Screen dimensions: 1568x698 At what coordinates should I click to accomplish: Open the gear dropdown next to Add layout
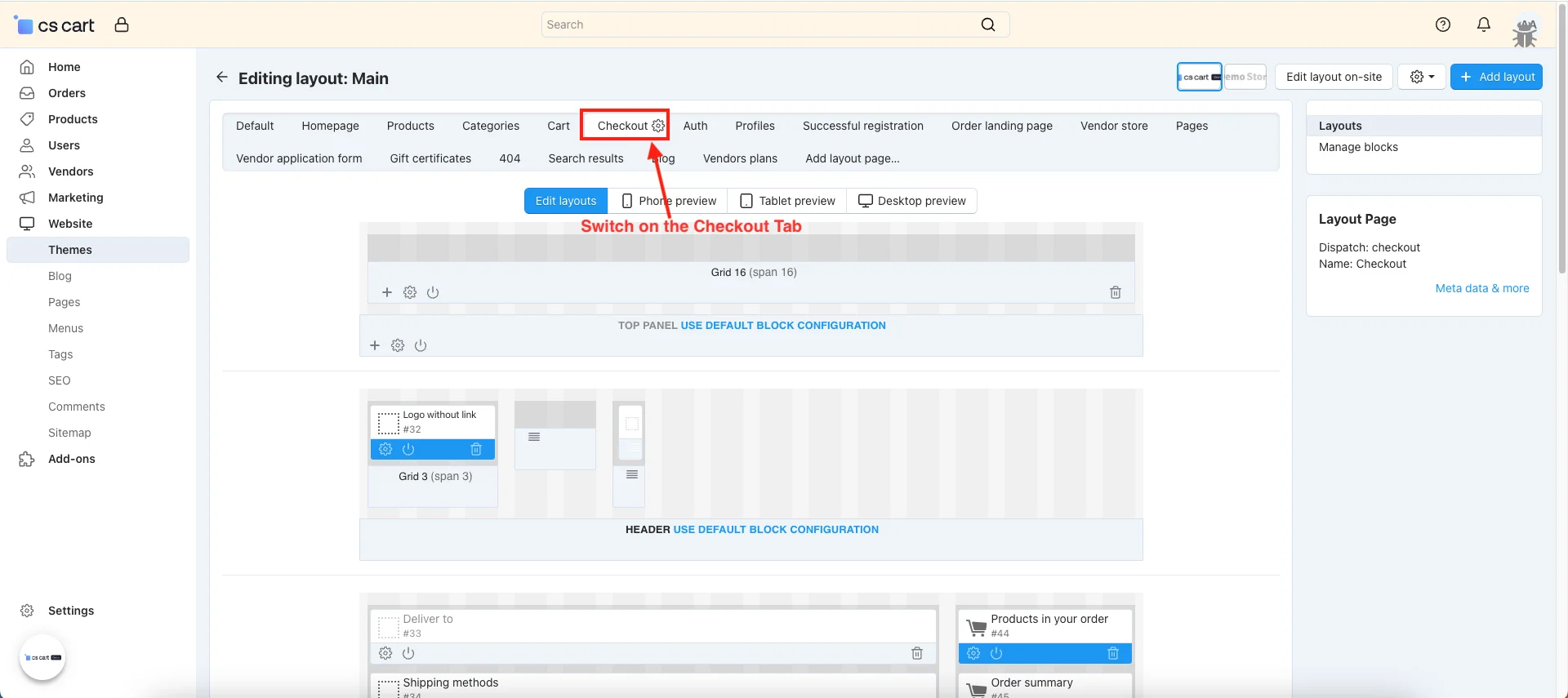1422,77
